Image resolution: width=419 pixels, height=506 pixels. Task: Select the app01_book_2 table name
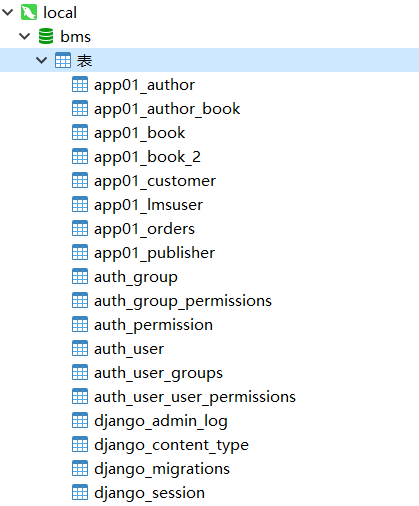click(147, 157)
